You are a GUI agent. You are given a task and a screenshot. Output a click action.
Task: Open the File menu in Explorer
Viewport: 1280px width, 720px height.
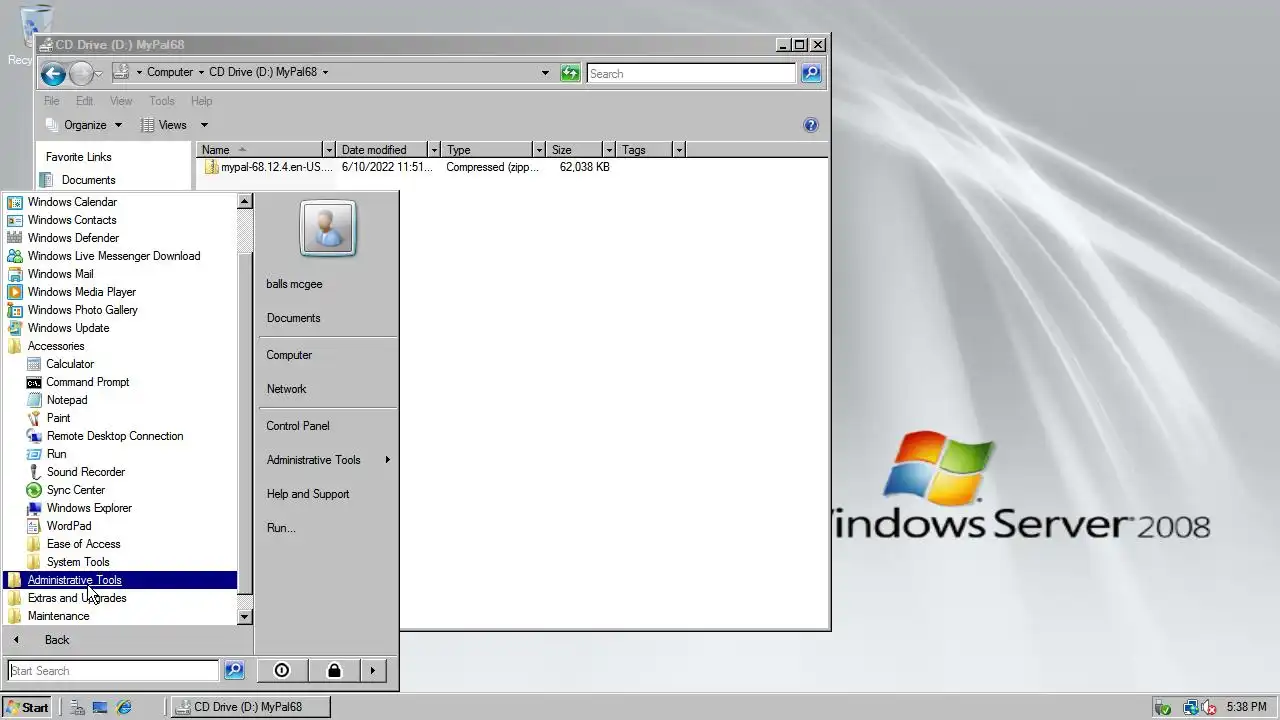click(x=52, y=101)
